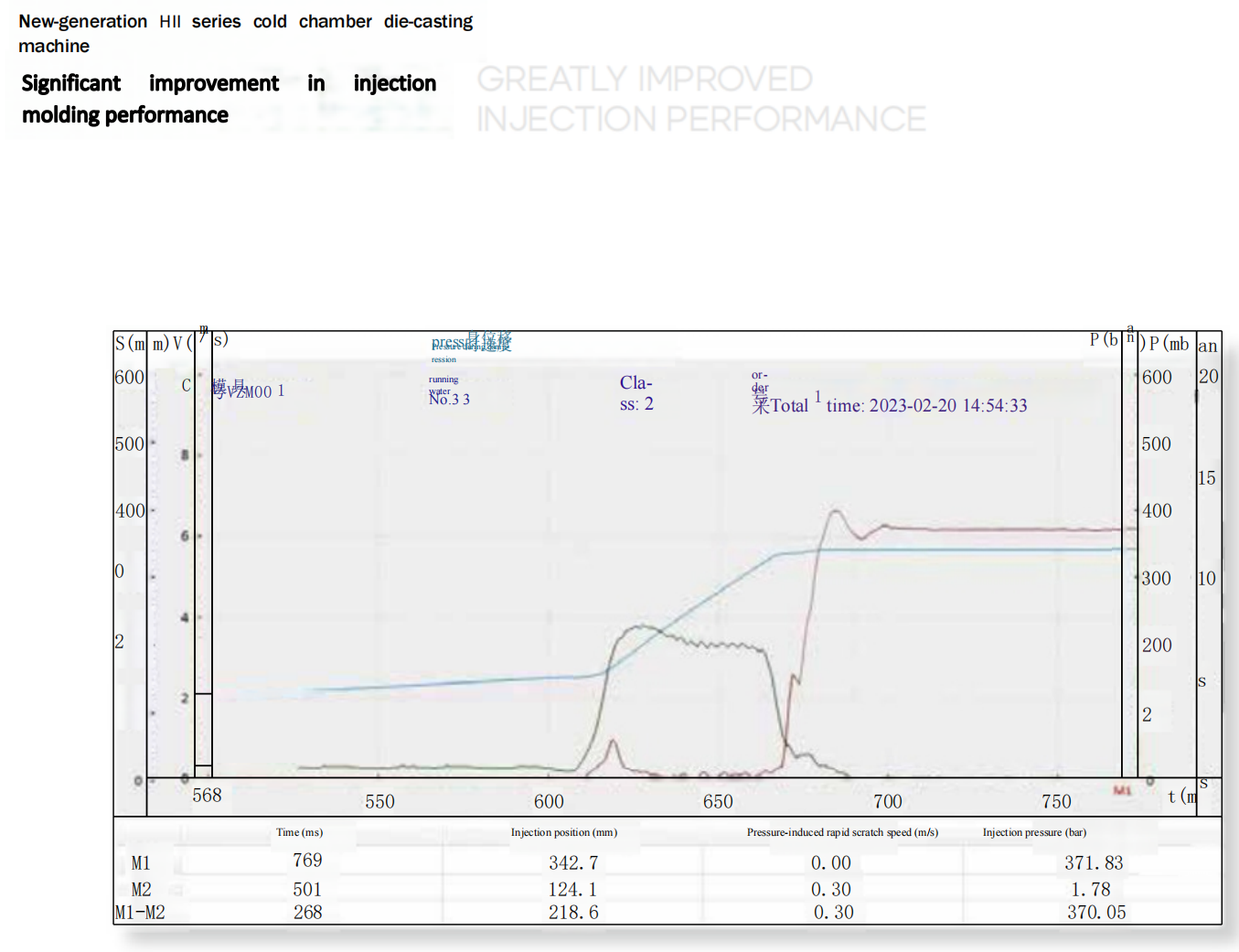Click speed value '0.30' in M2 row
Viewport: 1239px width, 952px height.
click(831, 889)
